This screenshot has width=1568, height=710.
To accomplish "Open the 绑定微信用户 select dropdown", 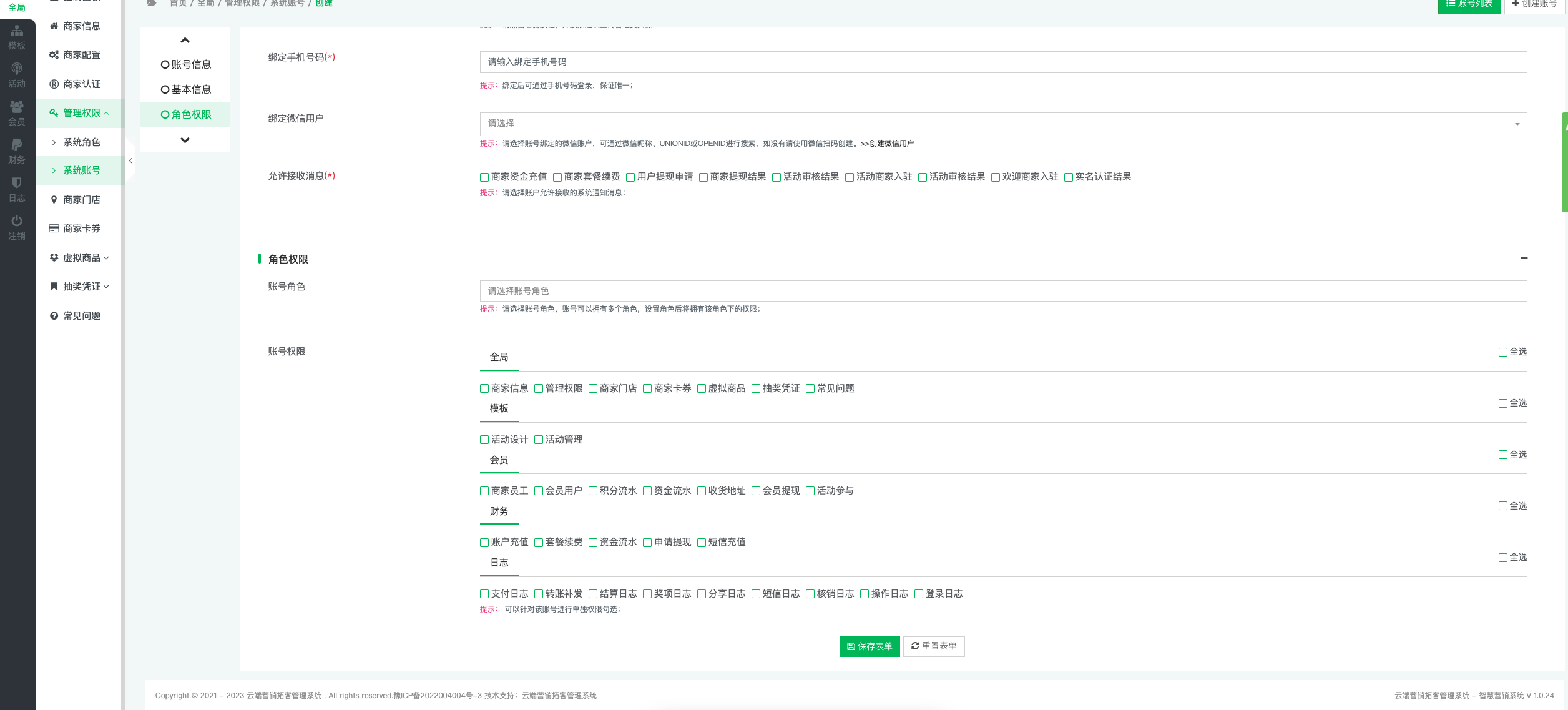I will tap(1003, 124).
